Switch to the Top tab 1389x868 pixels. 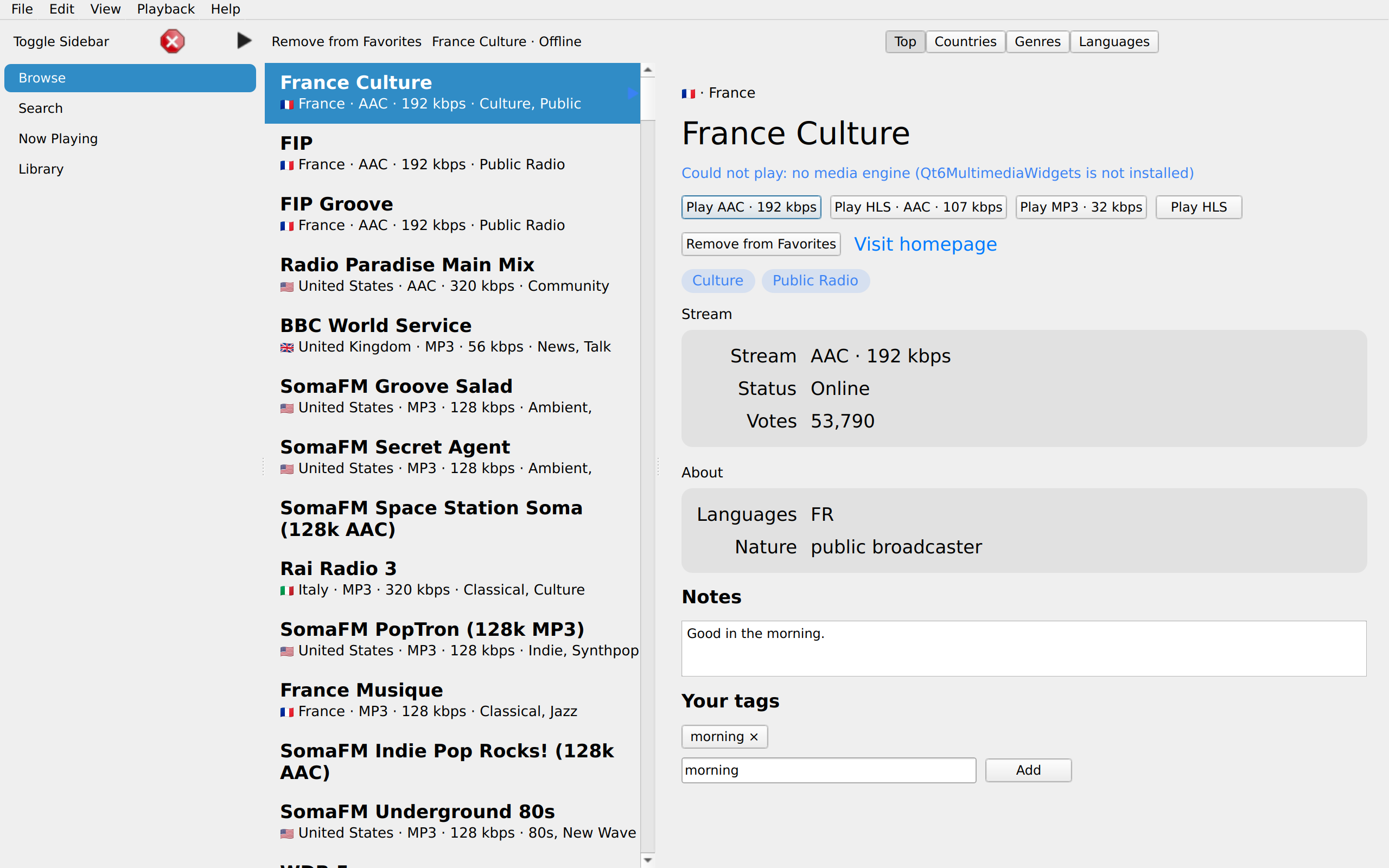pyautogui.click(x=904, y=41)
